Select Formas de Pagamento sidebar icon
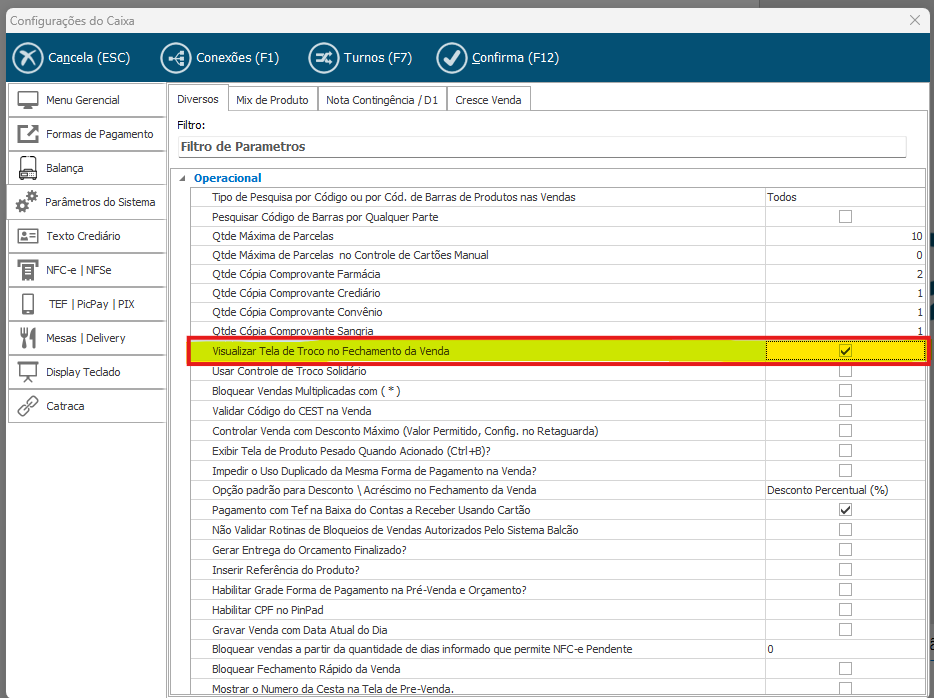 coord(28,134)
